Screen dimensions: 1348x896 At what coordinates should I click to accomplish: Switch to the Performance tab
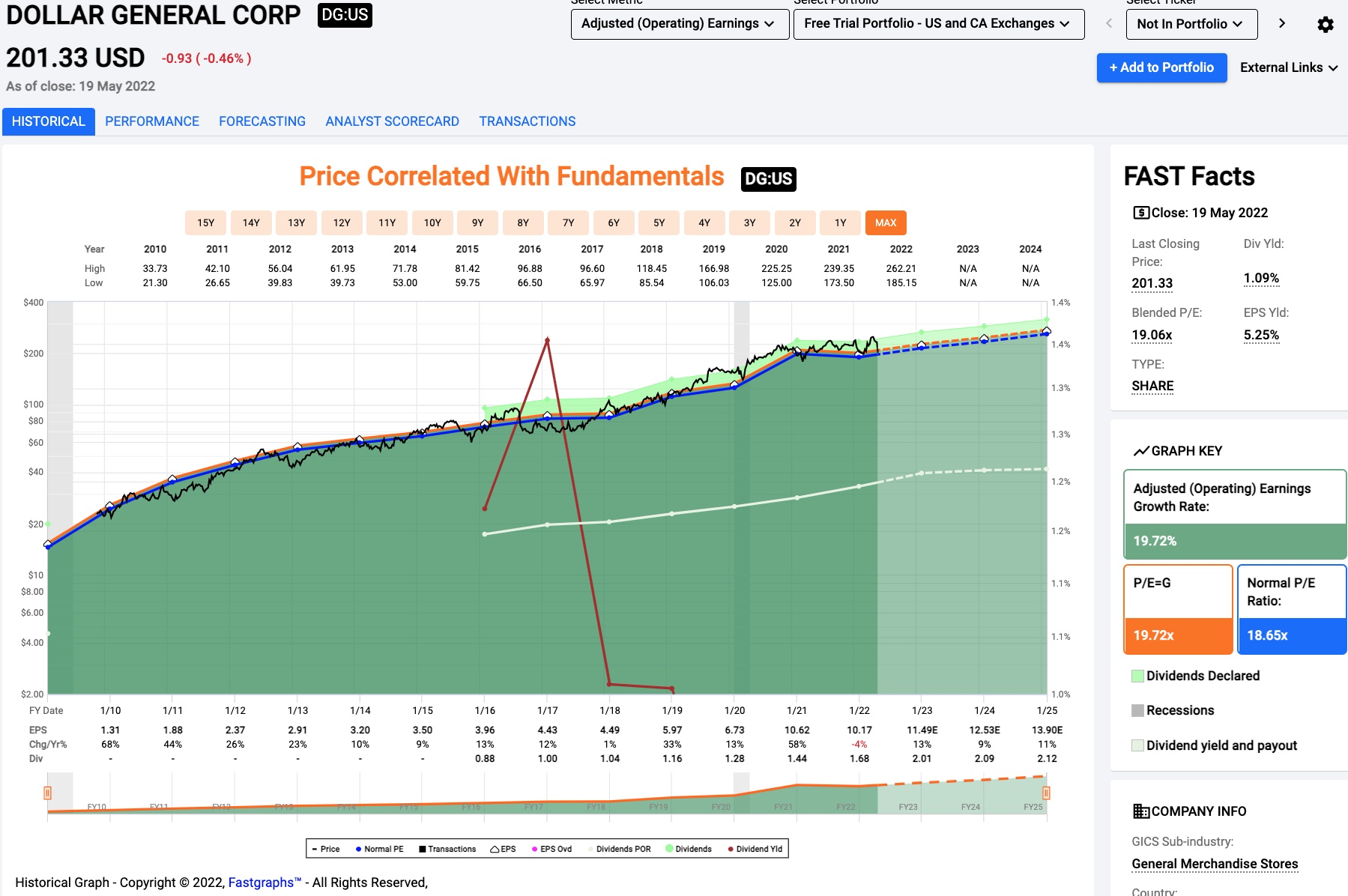coord(152,121)
